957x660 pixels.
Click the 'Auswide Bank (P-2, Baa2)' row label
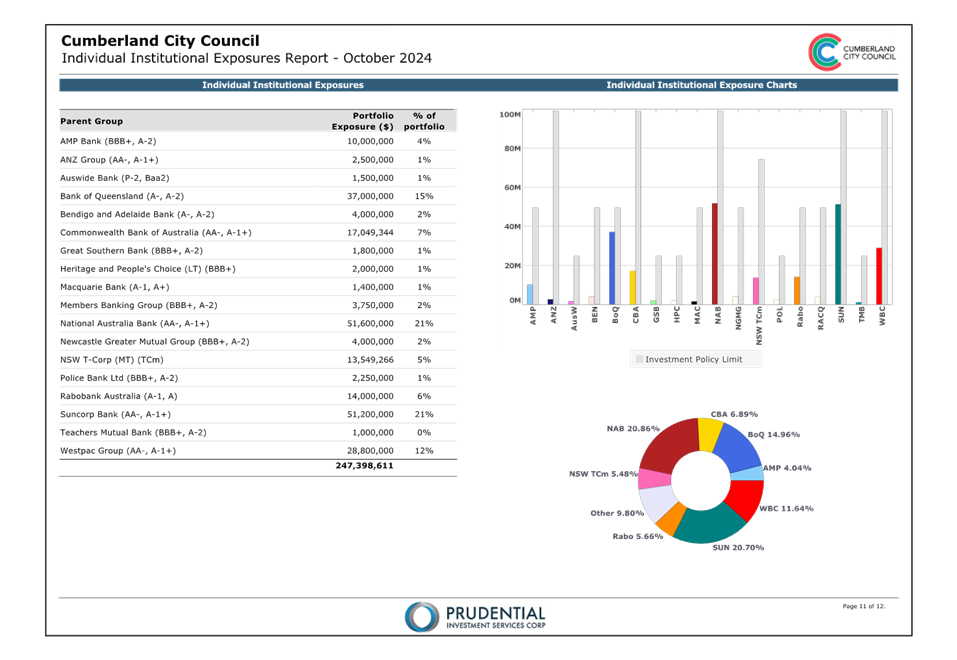coord(115,178)
